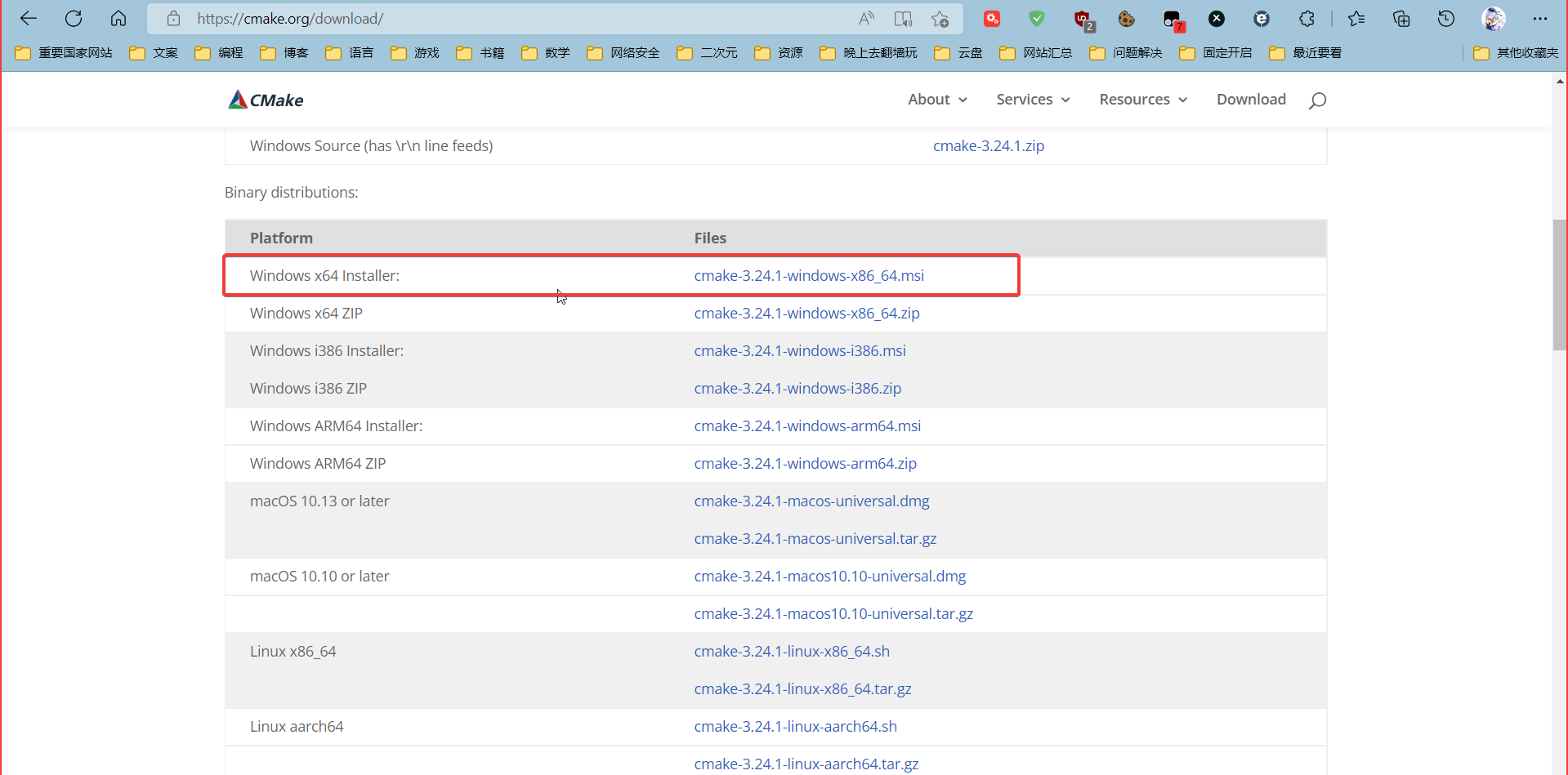Viewport: 1568px width, 775px height.
Task: Open the 资源 bookmark folder
Action: 779,53
